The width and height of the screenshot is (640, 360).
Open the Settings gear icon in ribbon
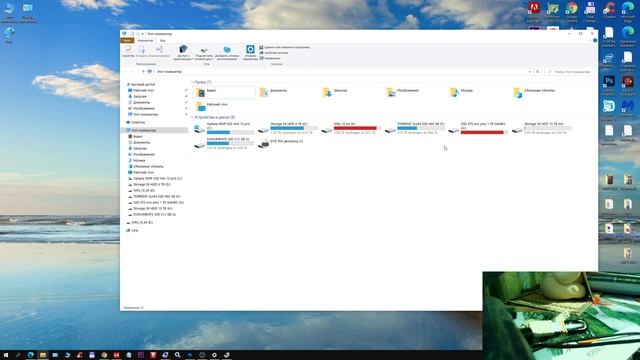pyautogui.click(x=250, y=49)
